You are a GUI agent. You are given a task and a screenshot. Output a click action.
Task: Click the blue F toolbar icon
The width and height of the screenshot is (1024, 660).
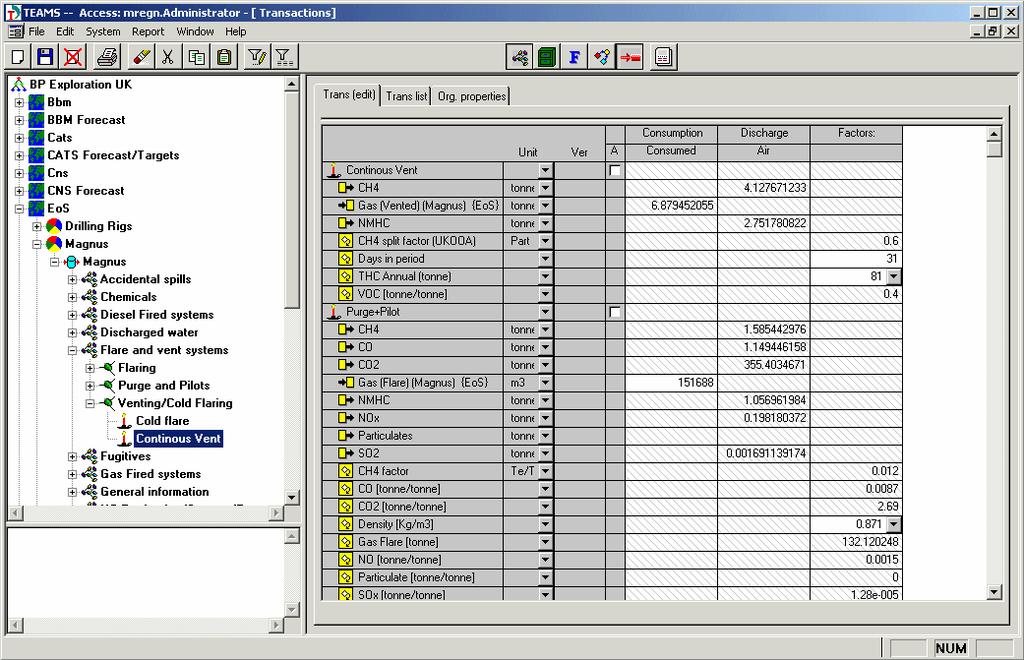point(575,57)
